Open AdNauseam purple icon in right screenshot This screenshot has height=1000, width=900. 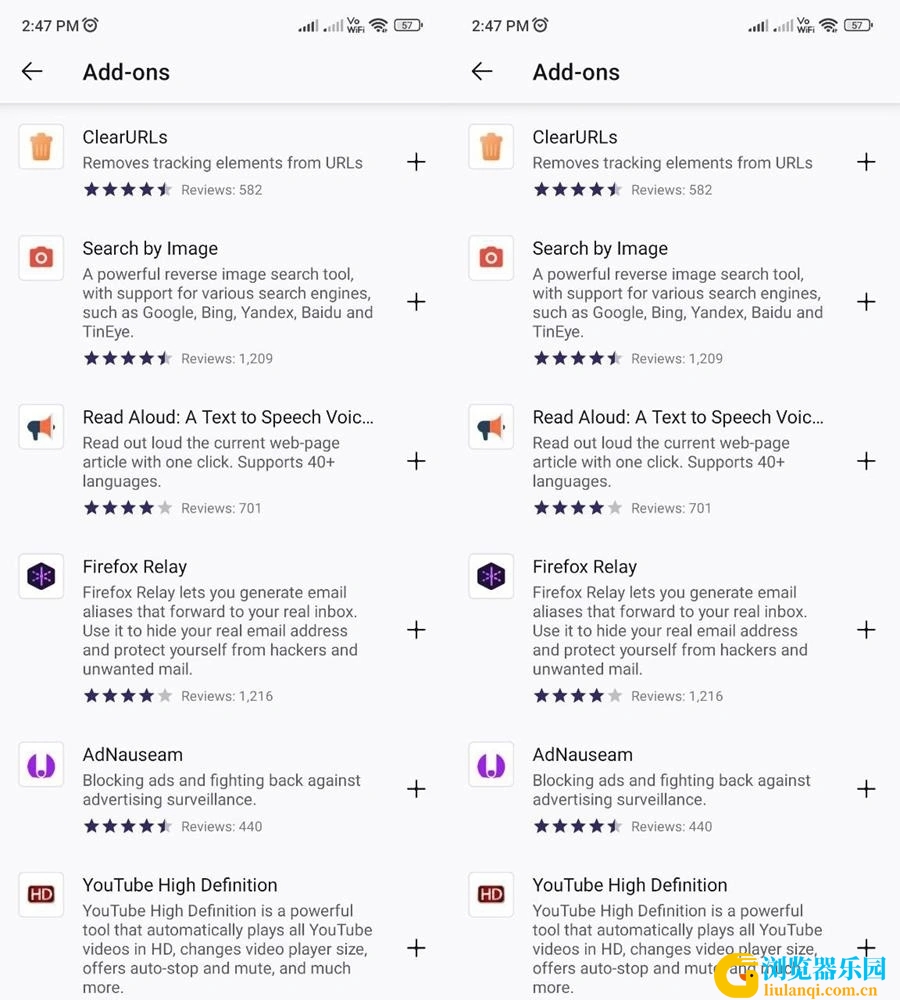point(491,764)
